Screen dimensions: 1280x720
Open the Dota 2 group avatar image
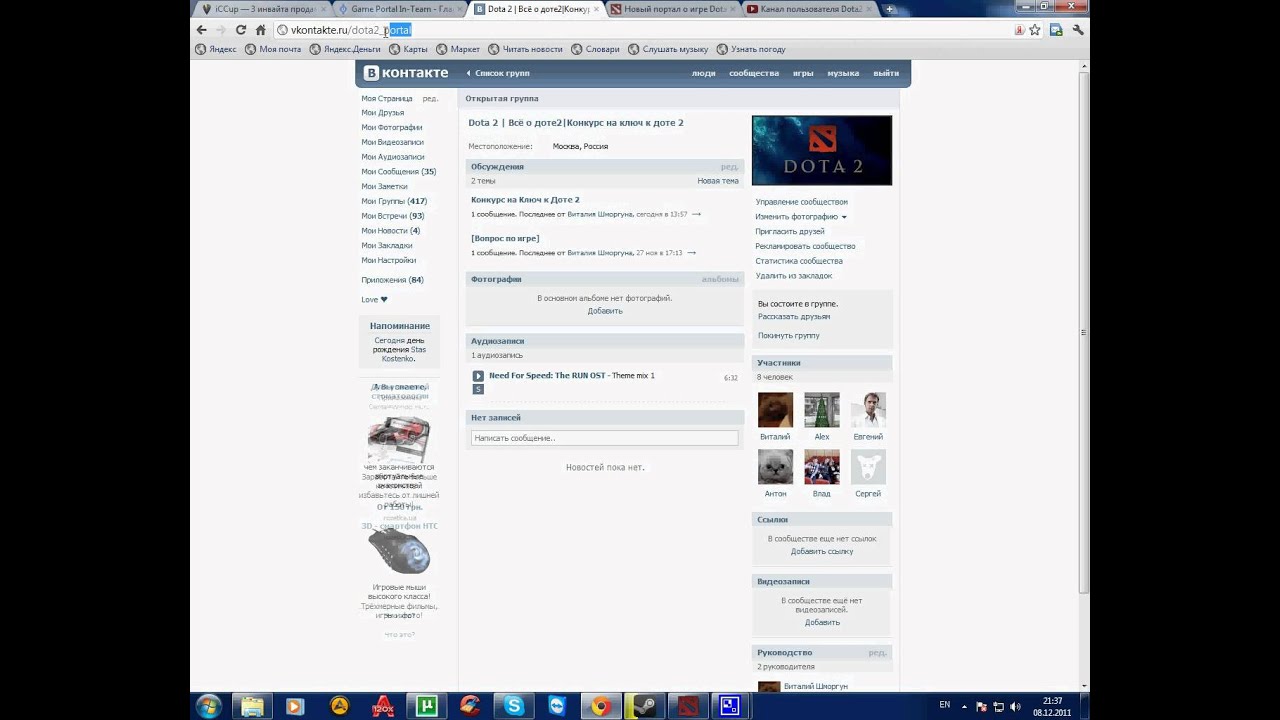(x=822, y=150)
